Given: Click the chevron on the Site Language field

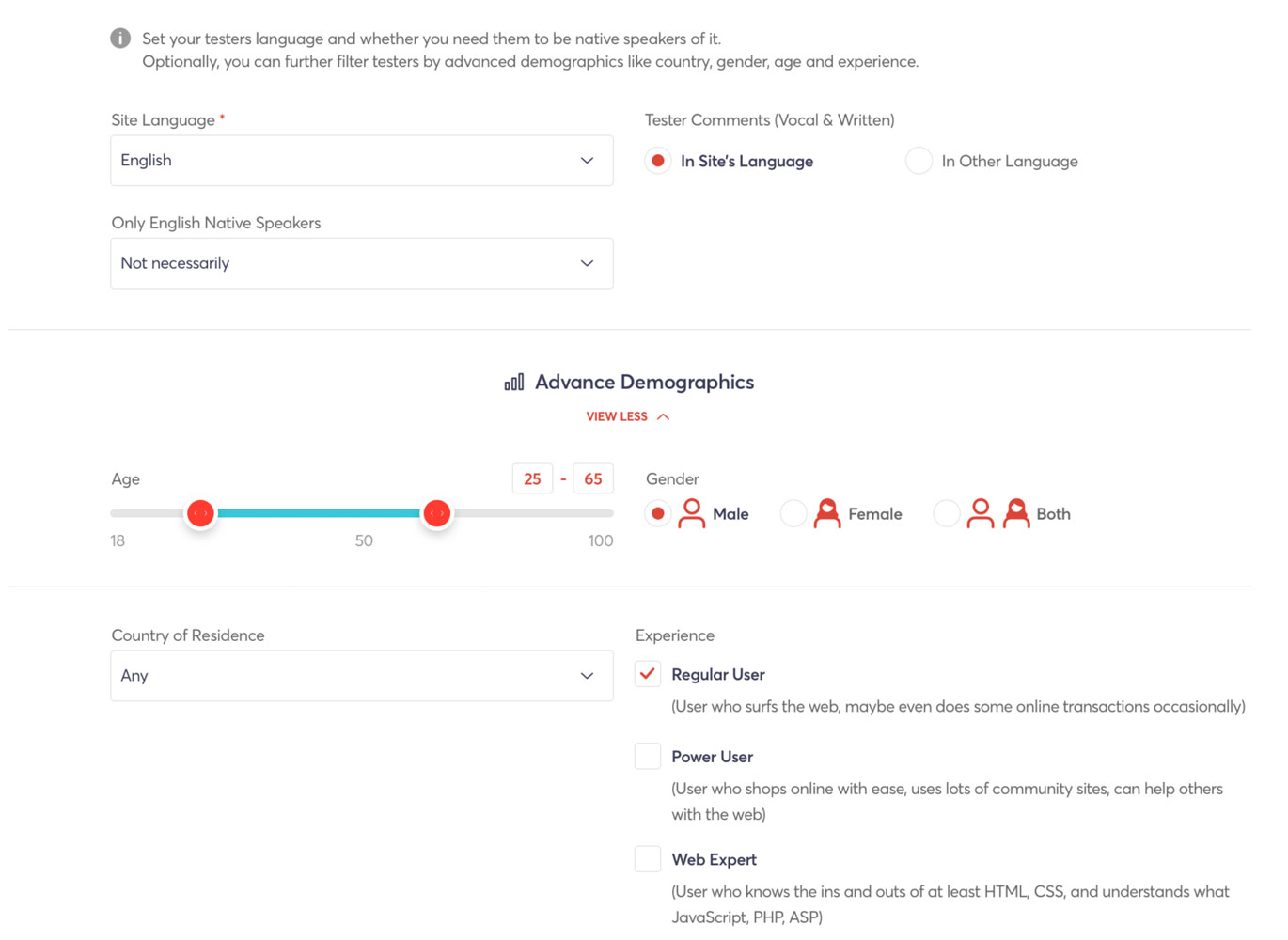Looking at the screenshot, I should click(587, 160).
